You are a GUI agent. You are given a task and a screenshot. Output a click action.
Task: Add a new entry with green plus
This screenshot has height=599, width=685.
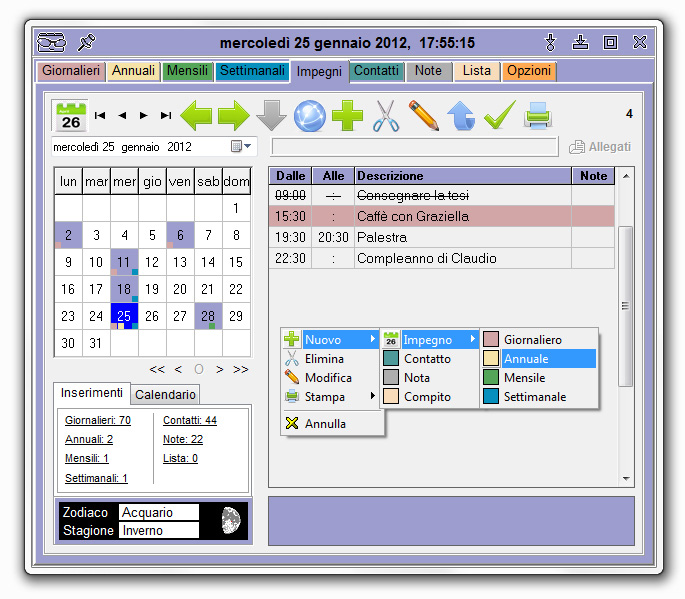click(x=347, y=115)
